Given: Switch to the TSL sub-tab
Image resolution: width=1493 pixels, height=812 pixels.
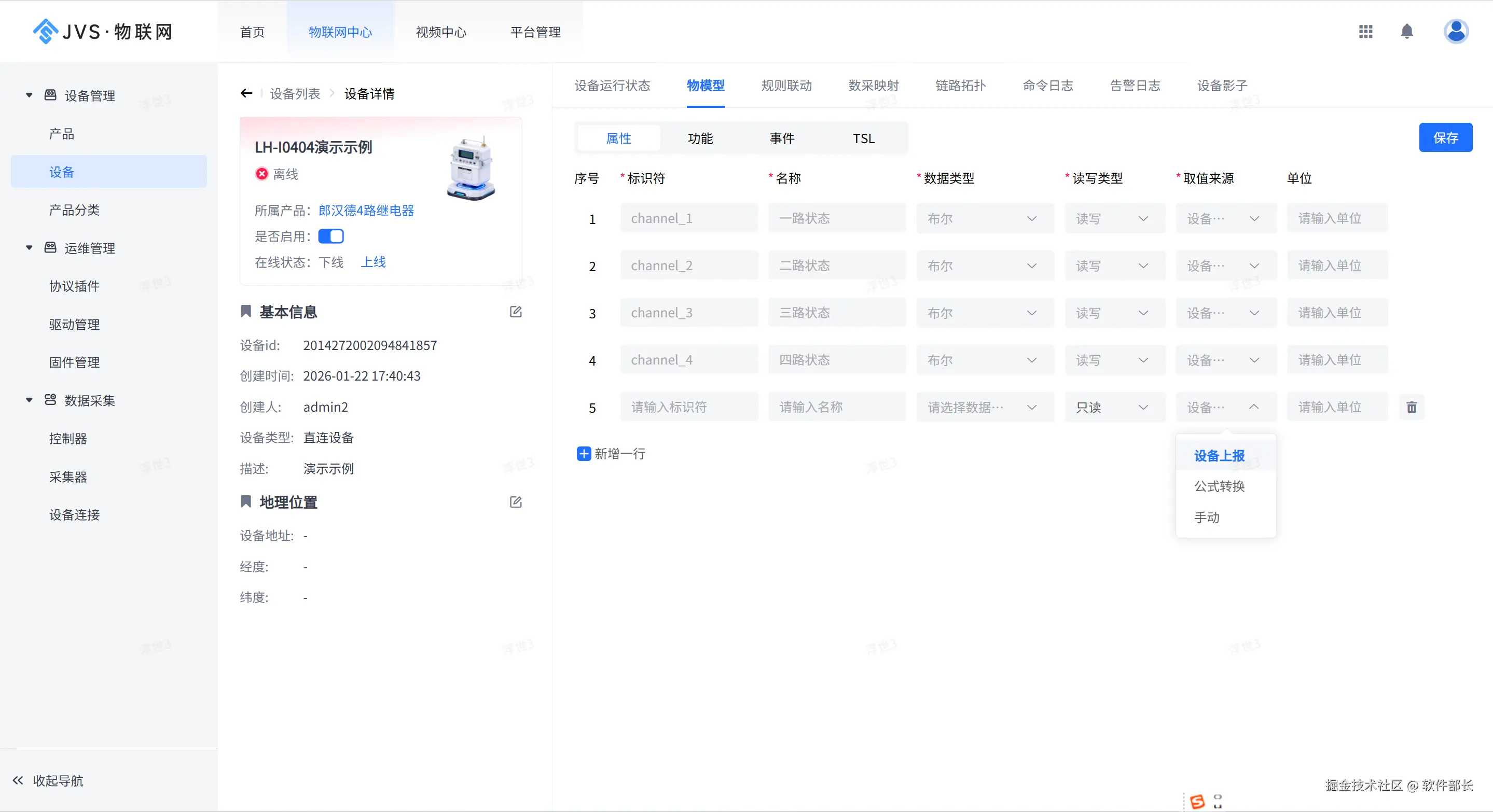Looking at the screenshot, I should [863, 138].
